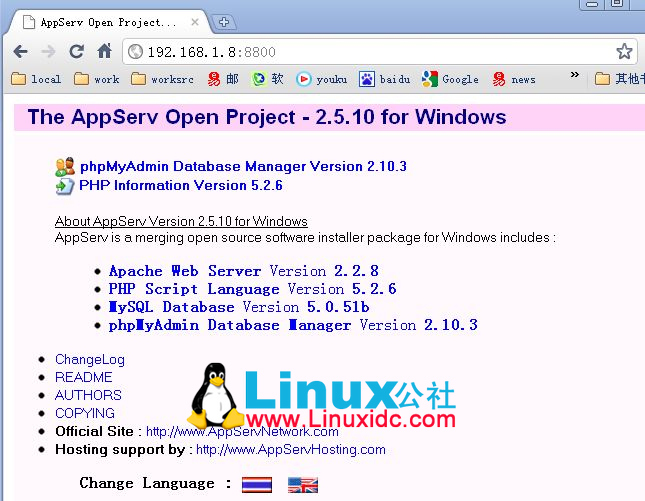
Task: Open the youku bookmark
Action: pos(321,79)
